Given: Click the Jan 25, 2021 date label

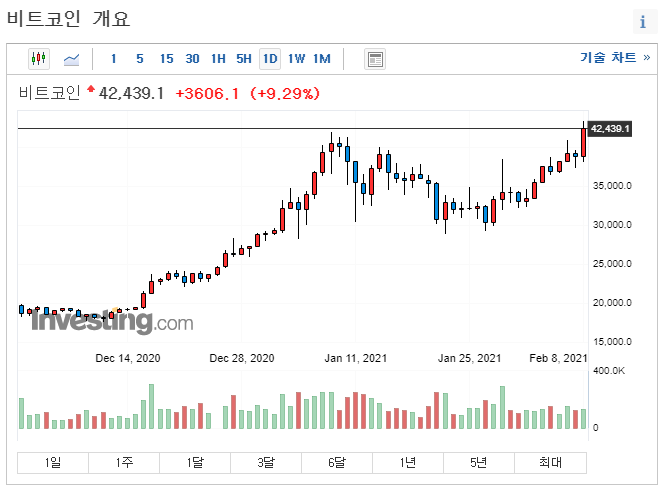Looking at the screenshot, I should tap(469, 358).
